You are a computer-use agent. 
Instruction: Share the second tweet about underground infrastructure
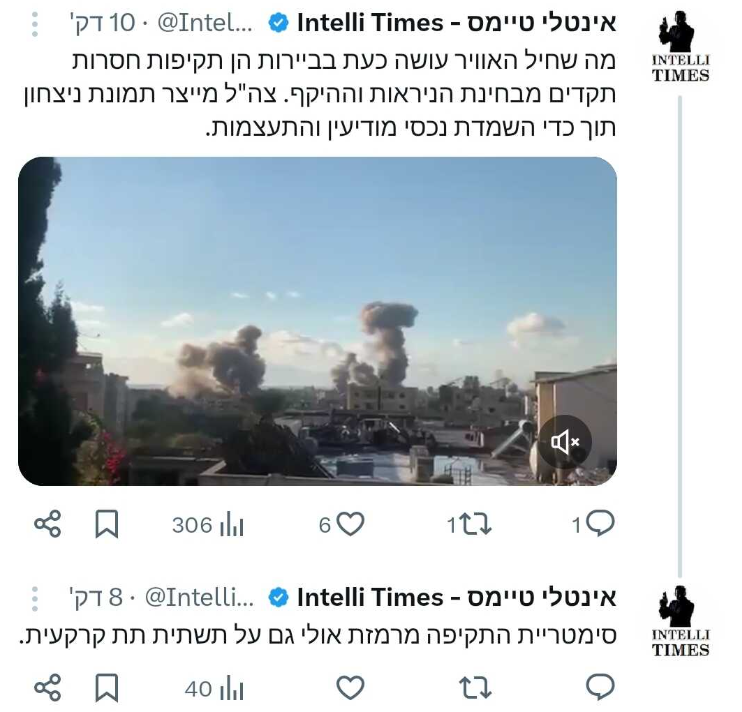point(48,688)
